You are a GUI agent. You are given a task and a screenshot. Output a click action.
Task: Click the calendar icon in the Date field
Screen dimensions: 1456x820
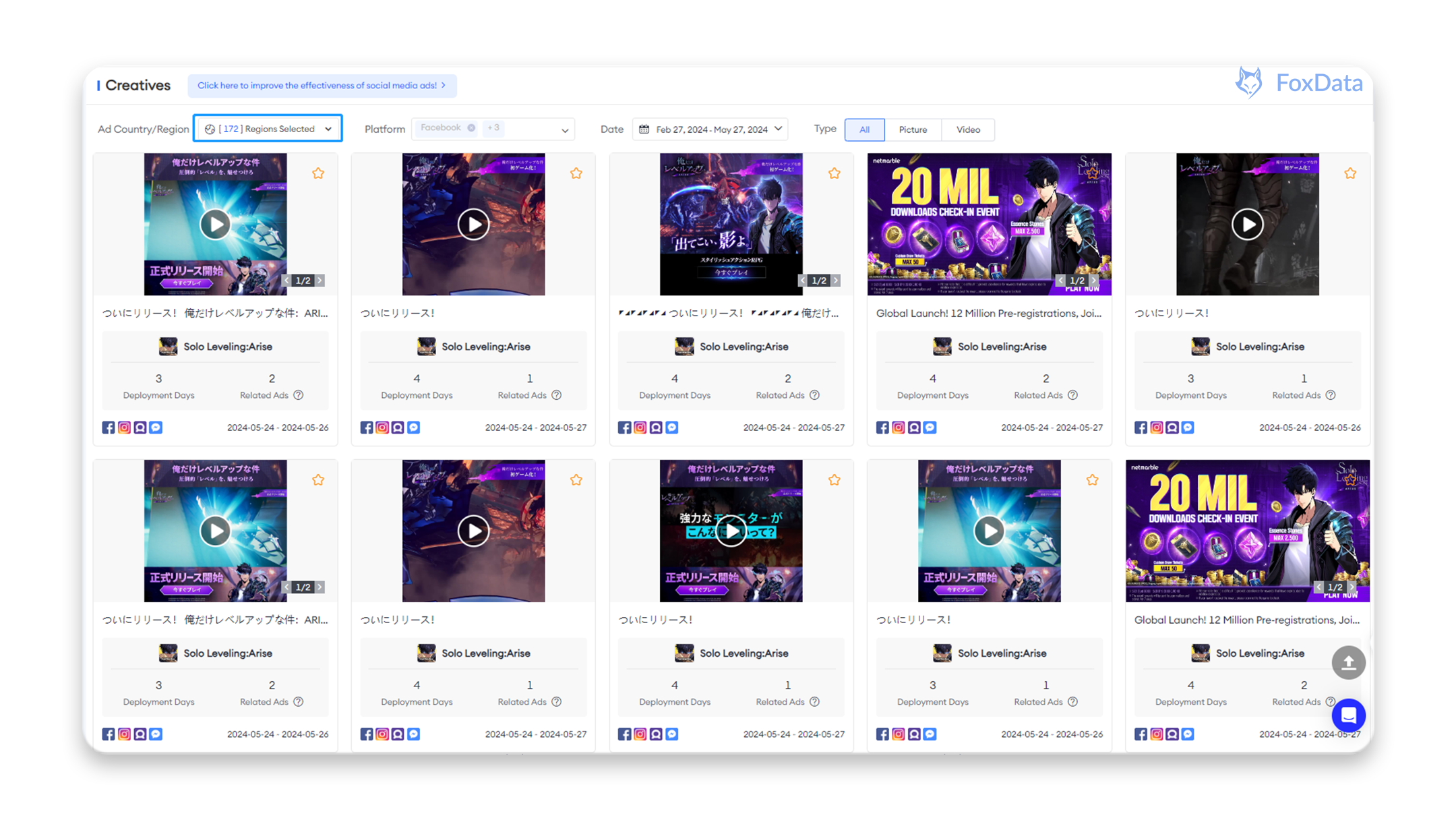point(644,129)
